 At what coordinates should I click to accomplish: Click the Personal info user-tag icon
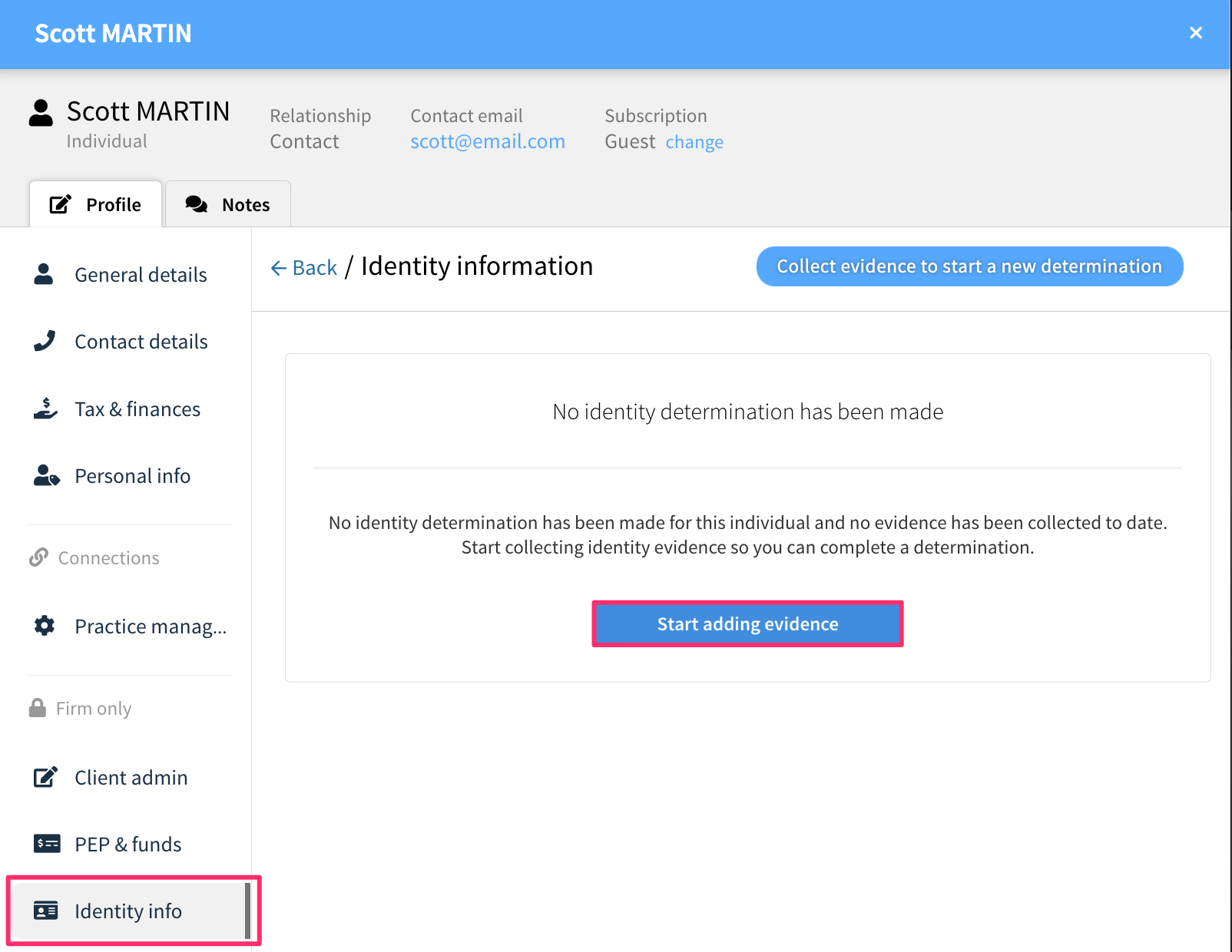tap(46, 476)
